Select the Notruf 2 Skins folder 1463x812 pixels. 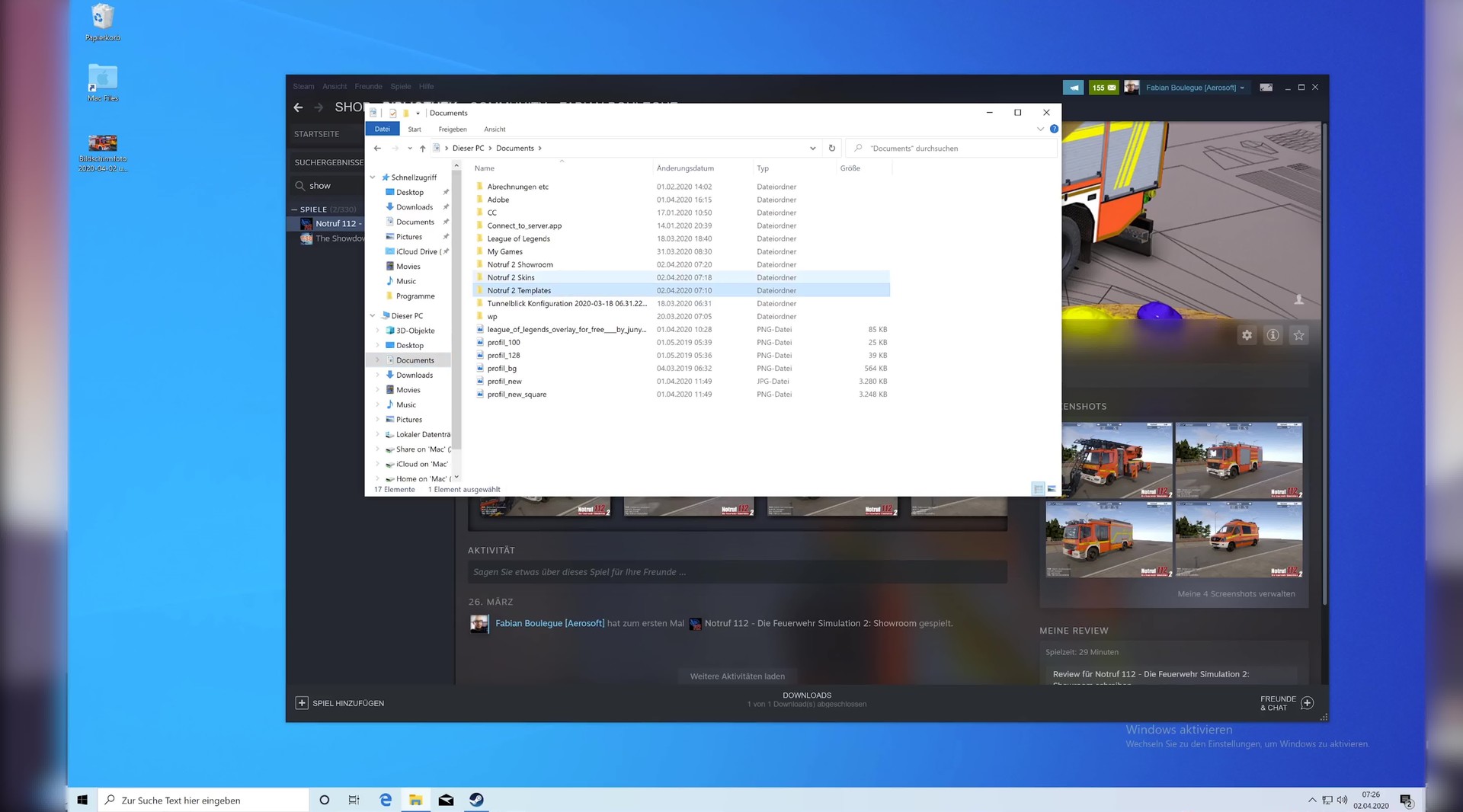click(x=511, y=278)
